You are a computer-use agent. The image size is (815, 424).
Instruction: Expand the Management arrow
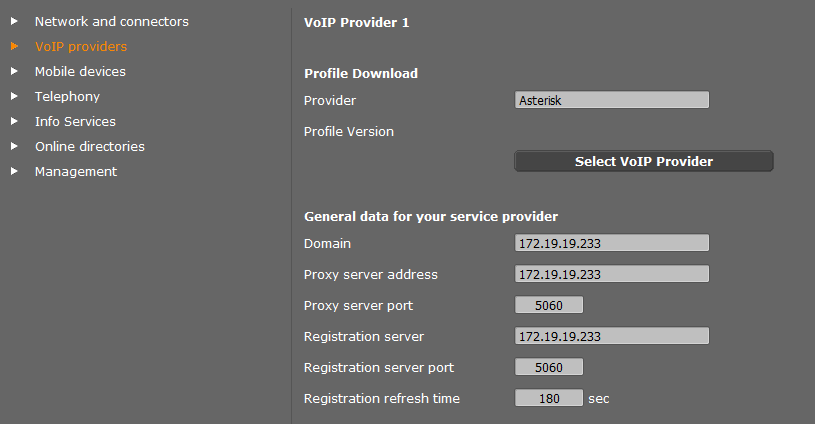(x=14, y=171)
